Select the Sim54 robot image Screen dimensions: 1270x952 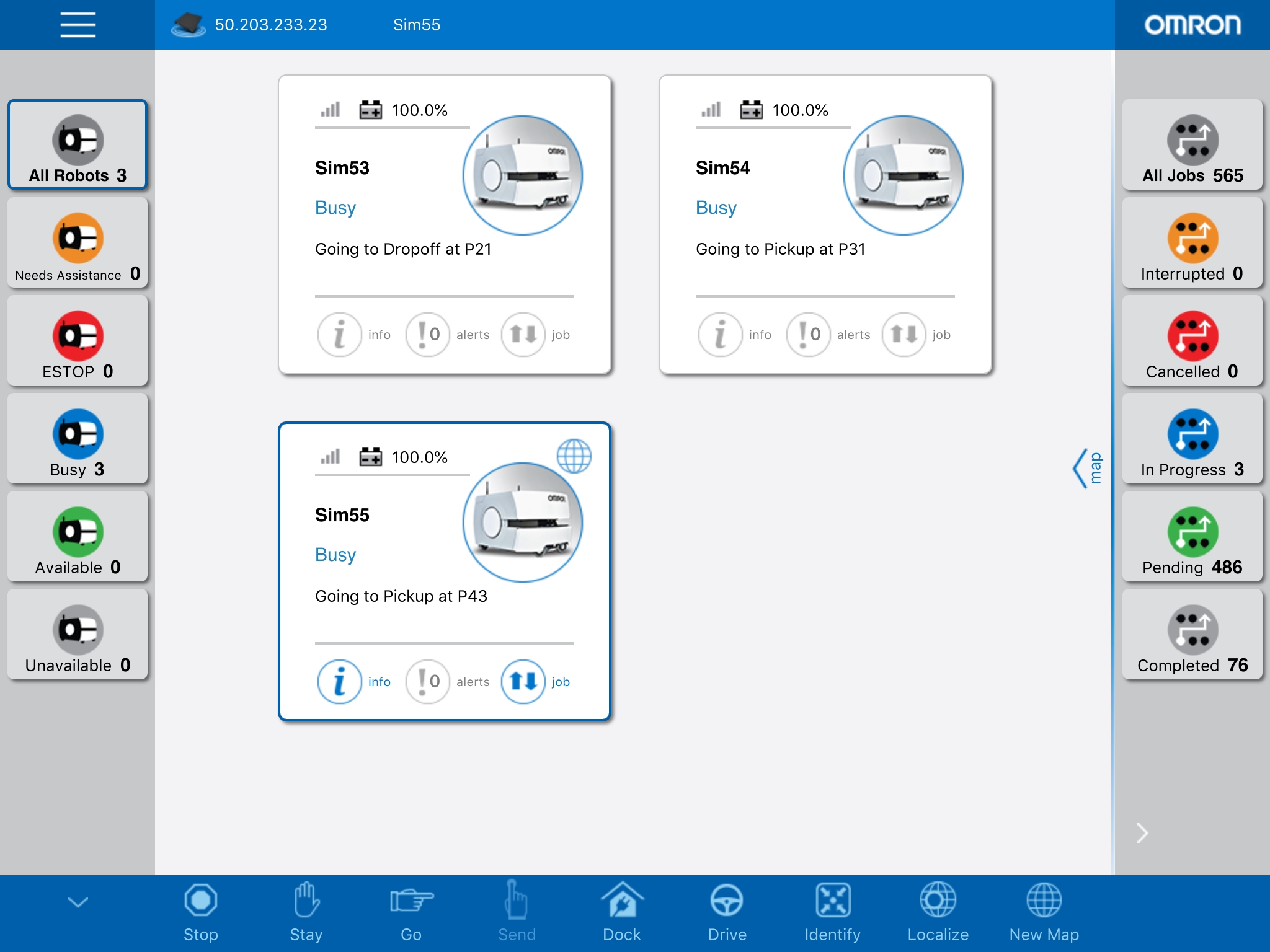904,175
